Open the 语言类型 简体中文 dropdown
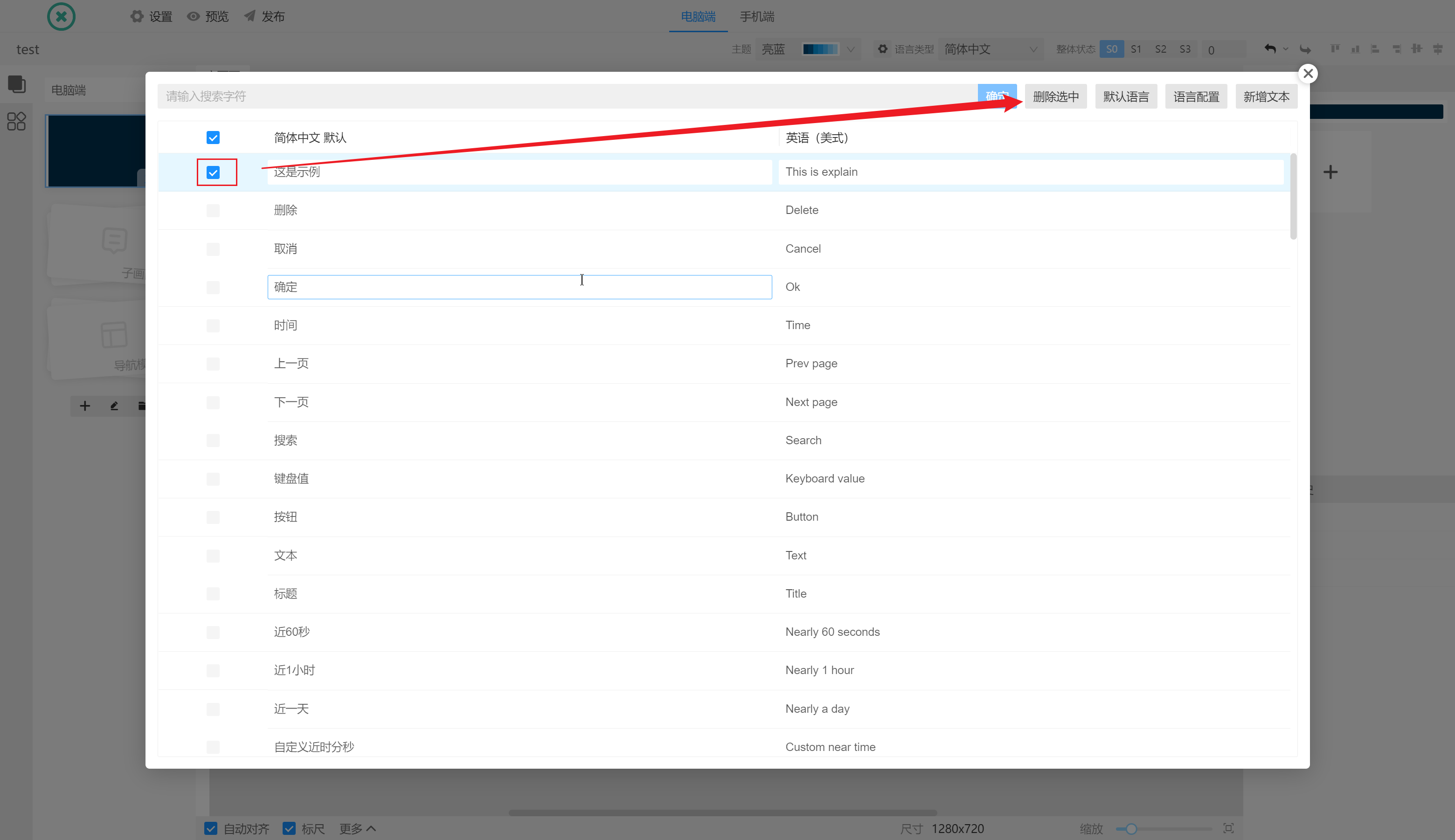The image size is (1455, 840). pyautogui.click(x=991, y=49)
